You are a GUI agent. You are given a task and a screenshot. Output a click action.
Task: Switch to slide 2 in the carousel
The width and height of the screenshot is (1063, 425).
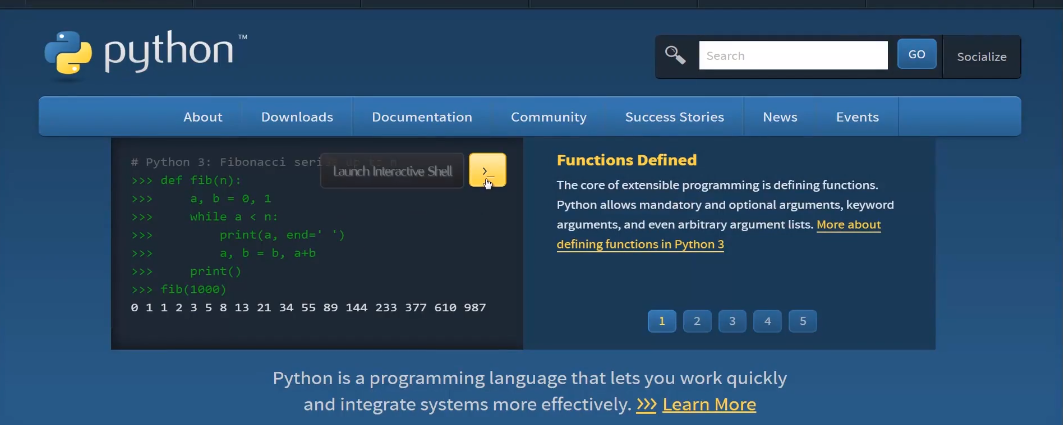pyautogui.click(x=697, y=321)
